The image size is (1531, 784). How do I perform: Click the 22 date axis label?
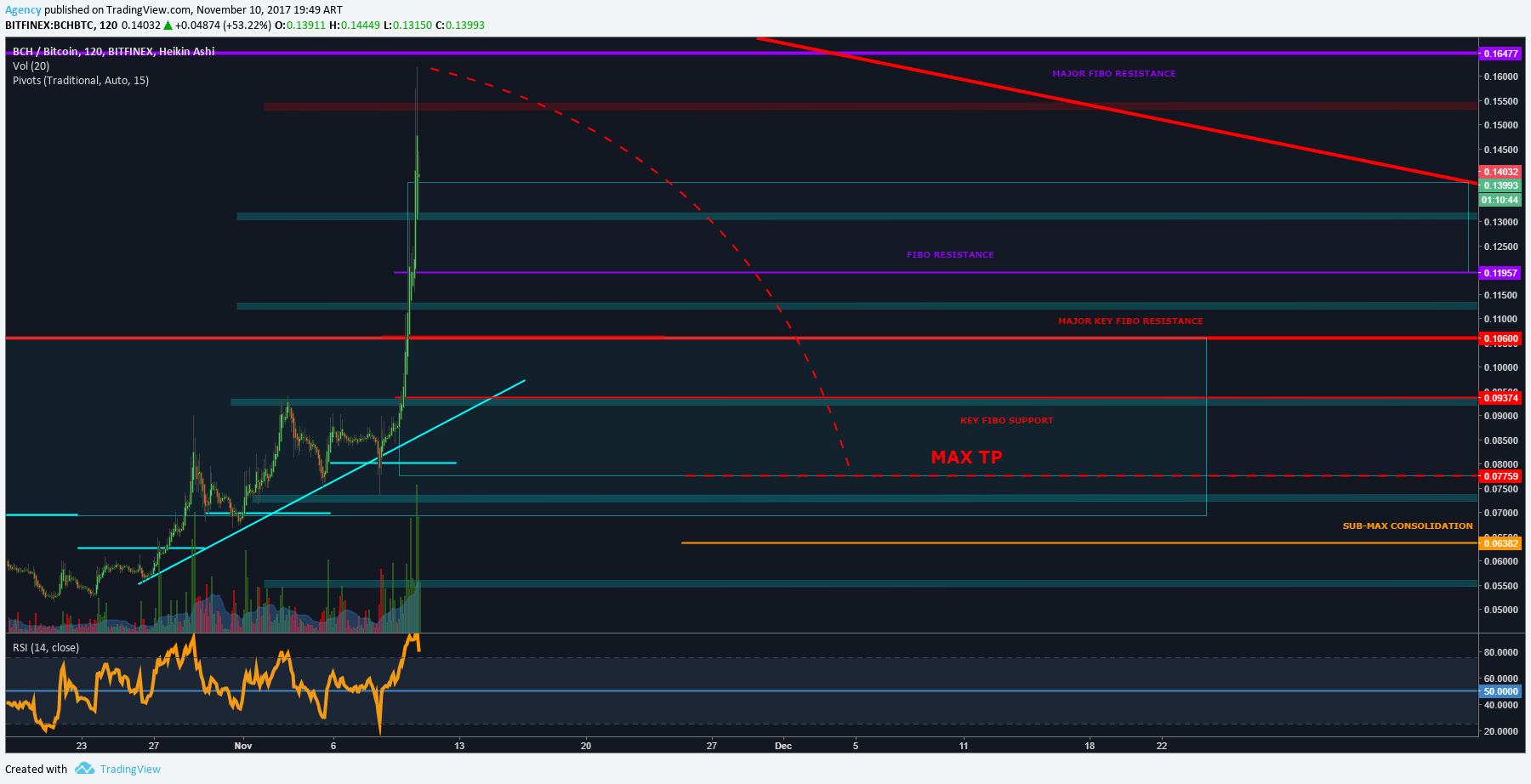pyautogui.click(x=1162, y=746)
